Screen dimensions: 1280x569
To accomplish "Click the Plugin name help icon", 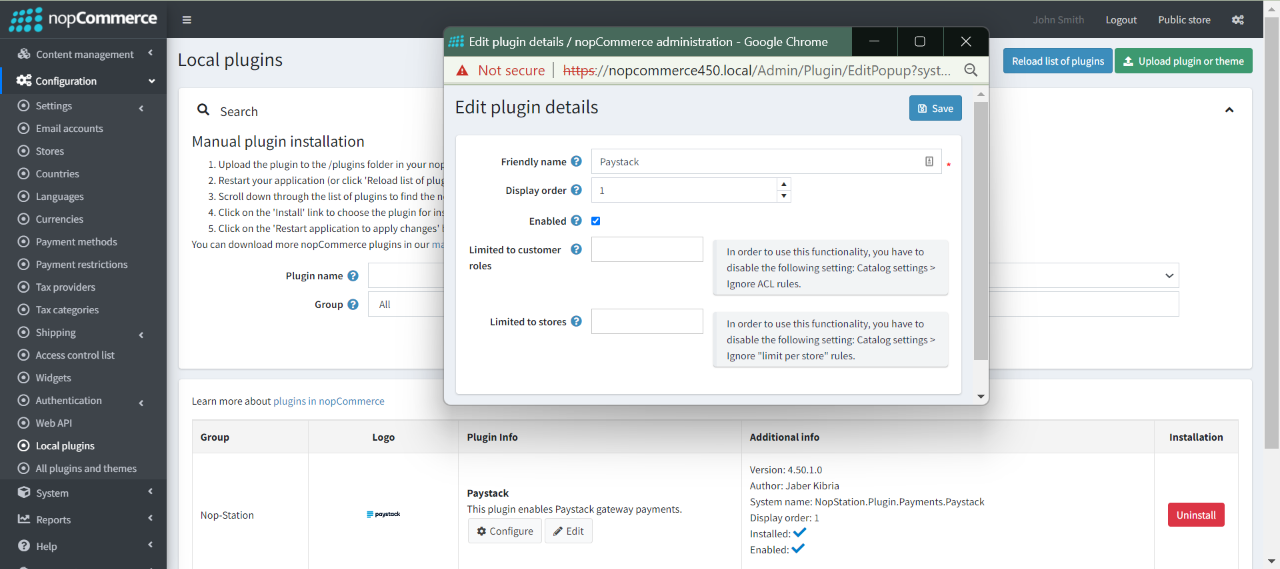I will point(353,276).
